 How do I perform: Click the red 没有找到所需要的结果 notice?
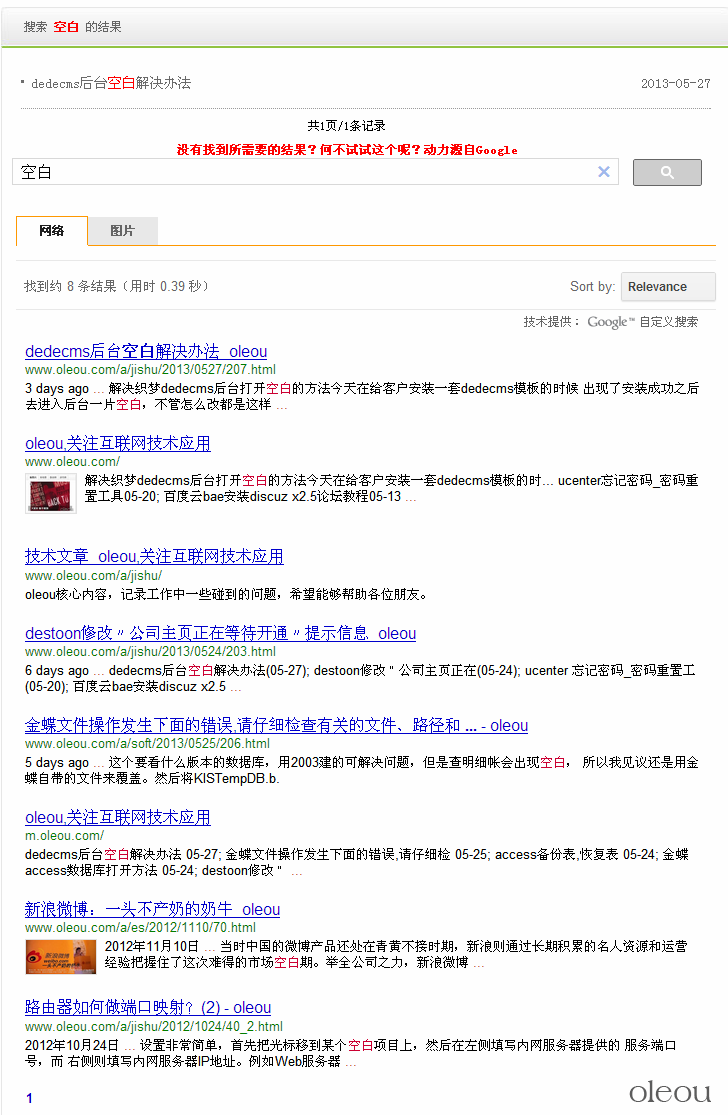pos(347,150)
